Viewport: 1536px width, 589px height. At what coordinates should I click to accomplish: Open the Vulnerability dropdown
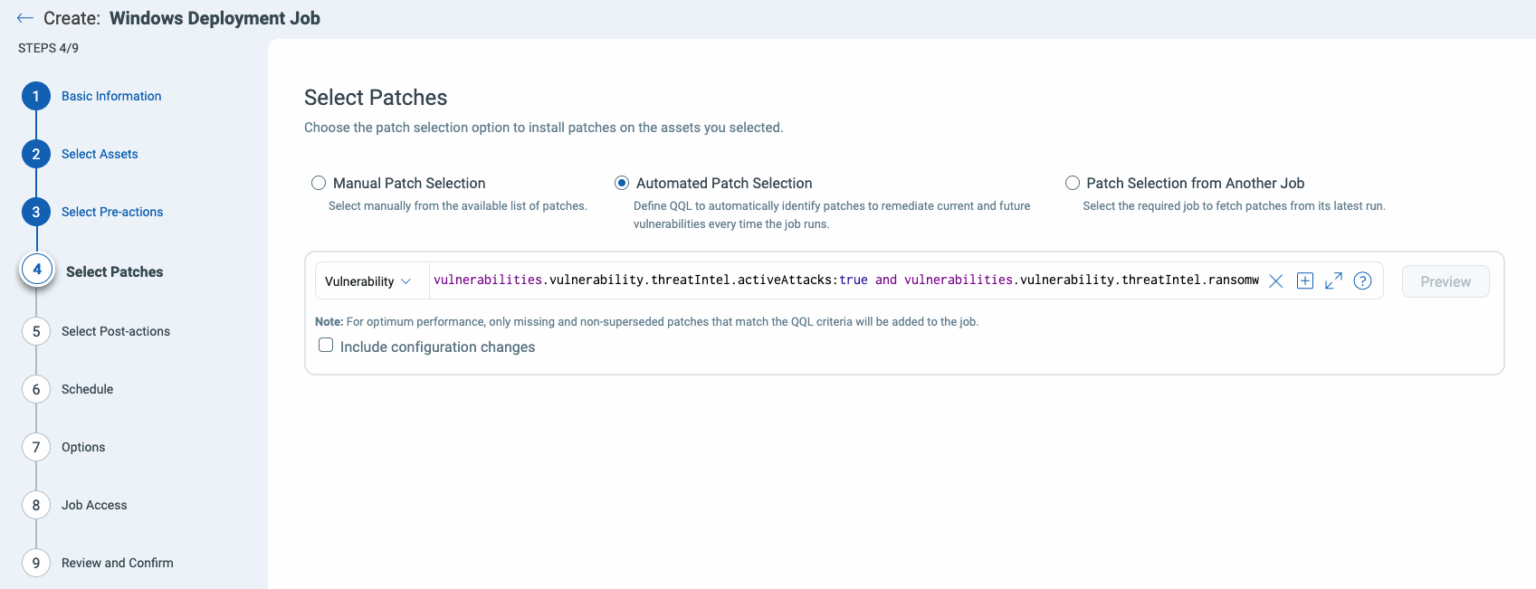pos(369,281)
